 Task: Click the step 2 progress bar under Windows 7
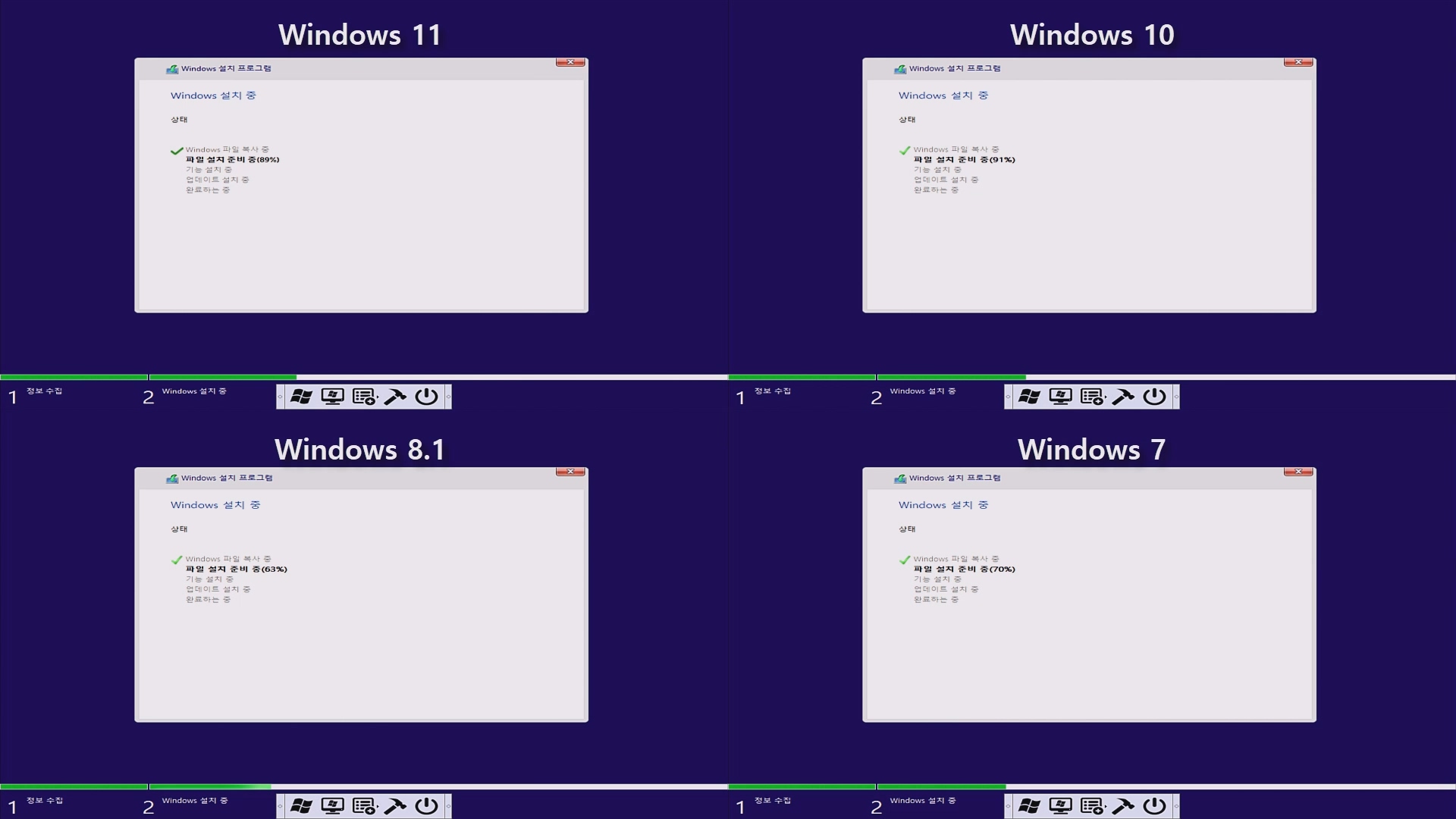(1166, 786)
